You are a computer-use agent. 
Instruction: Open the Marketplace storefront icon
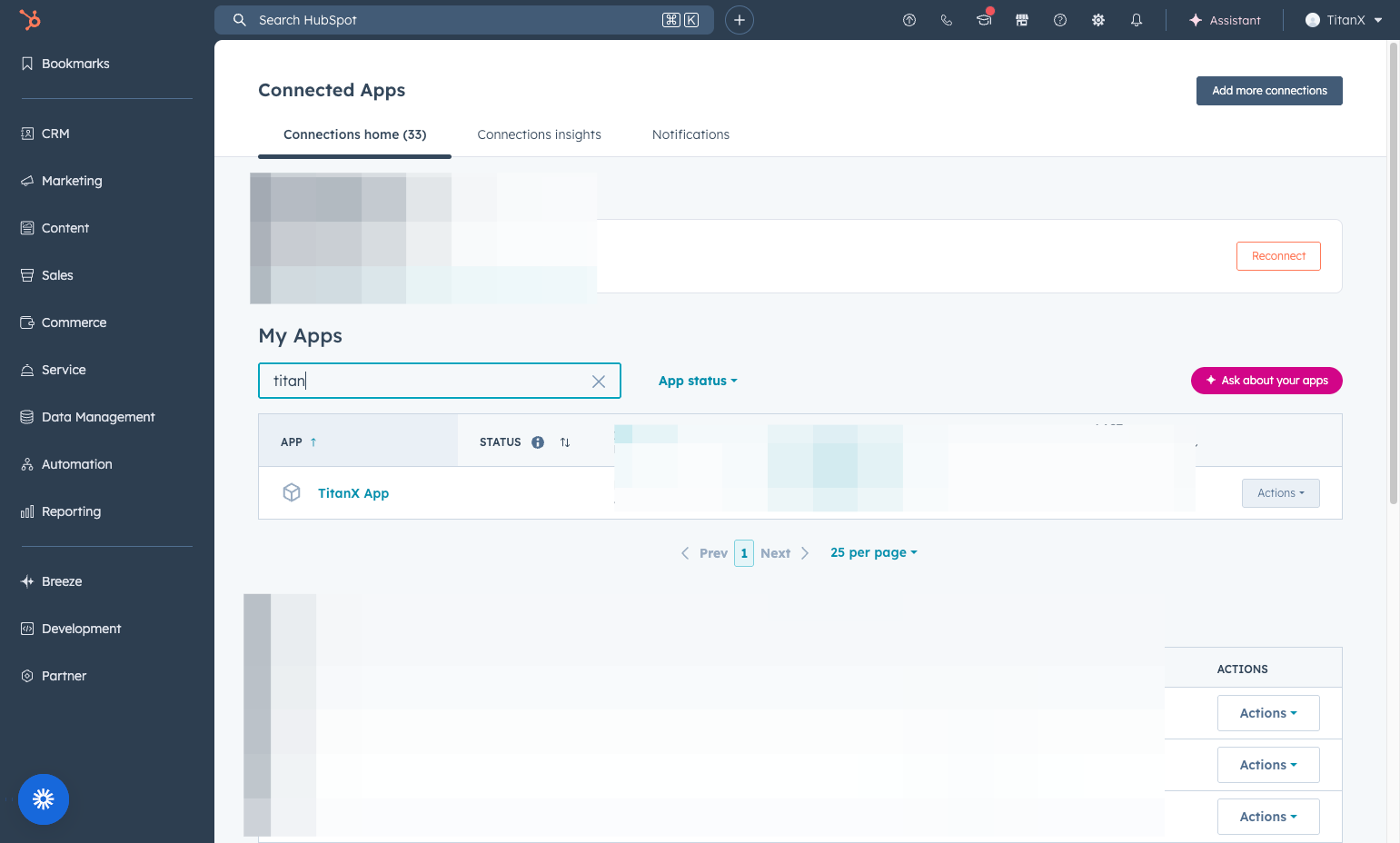[x=1022, y=20]
